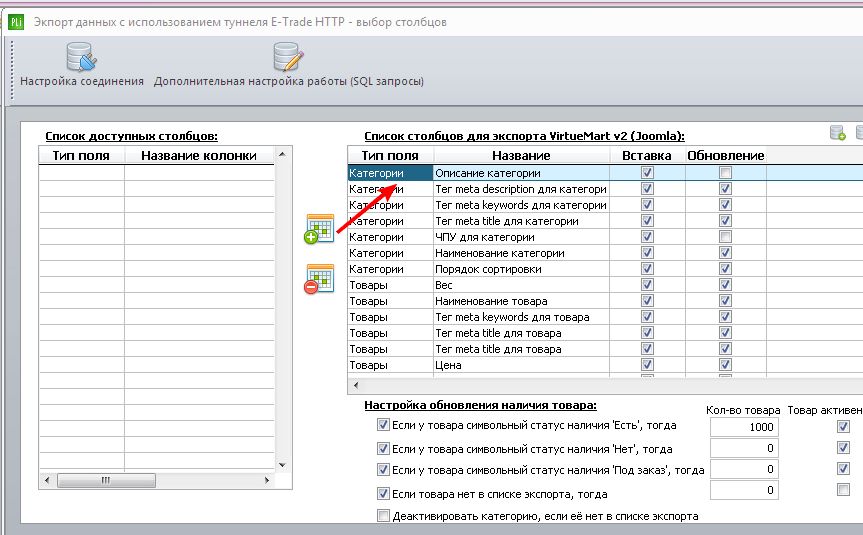The height and width of the screenshot is (535, 863).
Task: Enable Деактивировать категорию checkbox
Action: coord(383,516)
